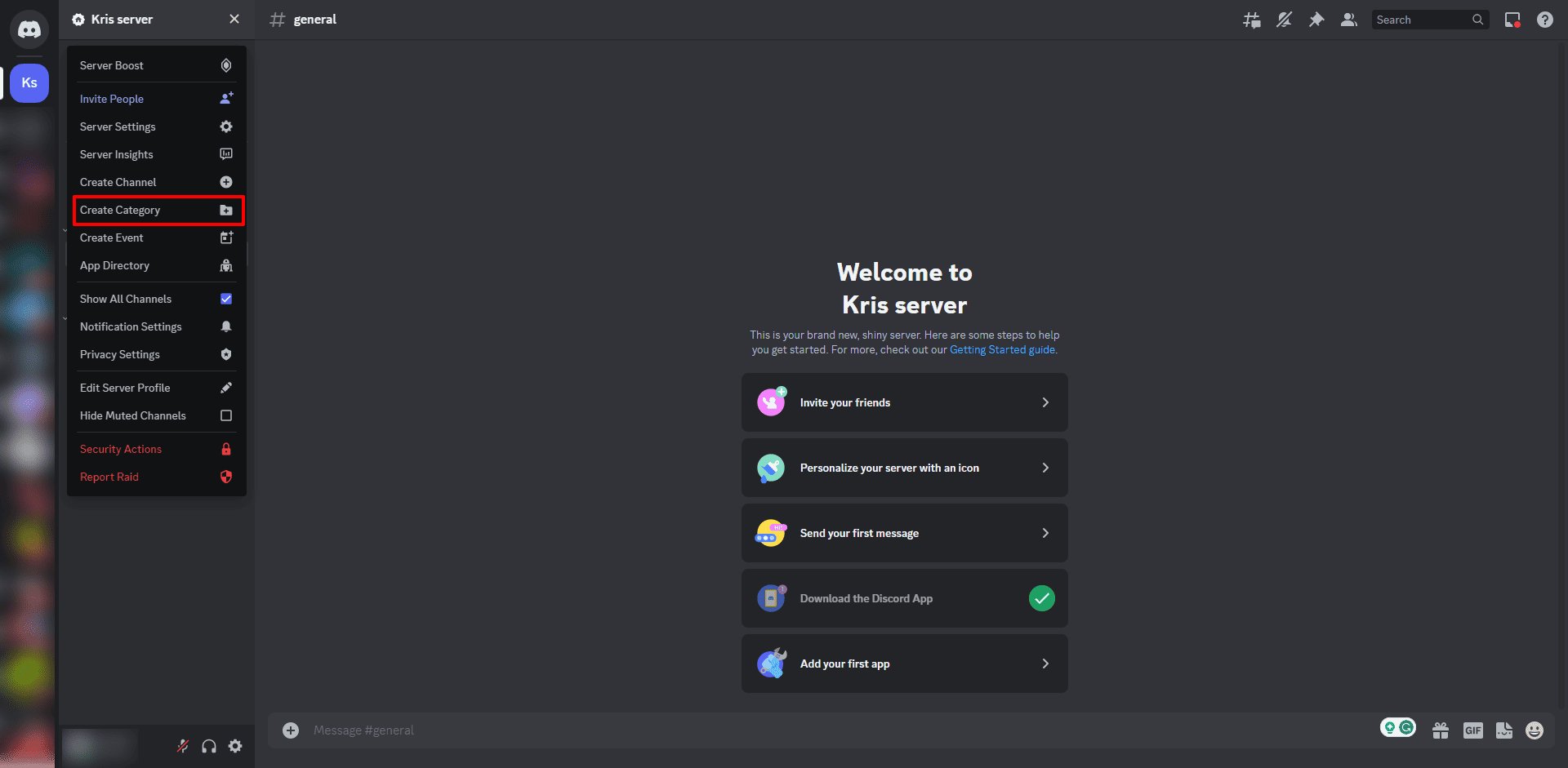Focus the Message #general input field

coord(841,730)
